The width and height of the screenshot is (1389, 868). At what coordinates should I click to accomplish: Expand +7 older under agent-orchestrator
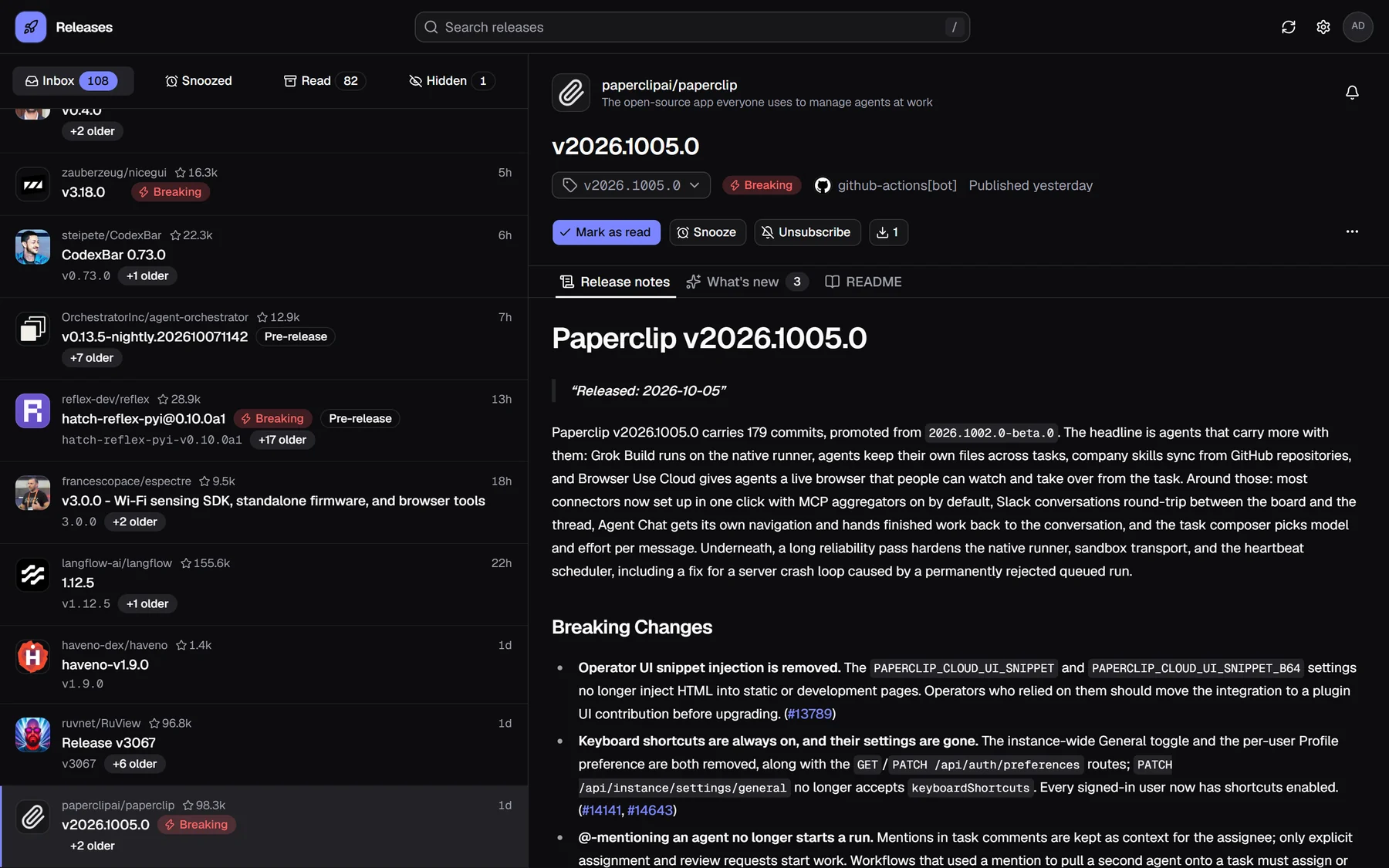pos(92,358)
